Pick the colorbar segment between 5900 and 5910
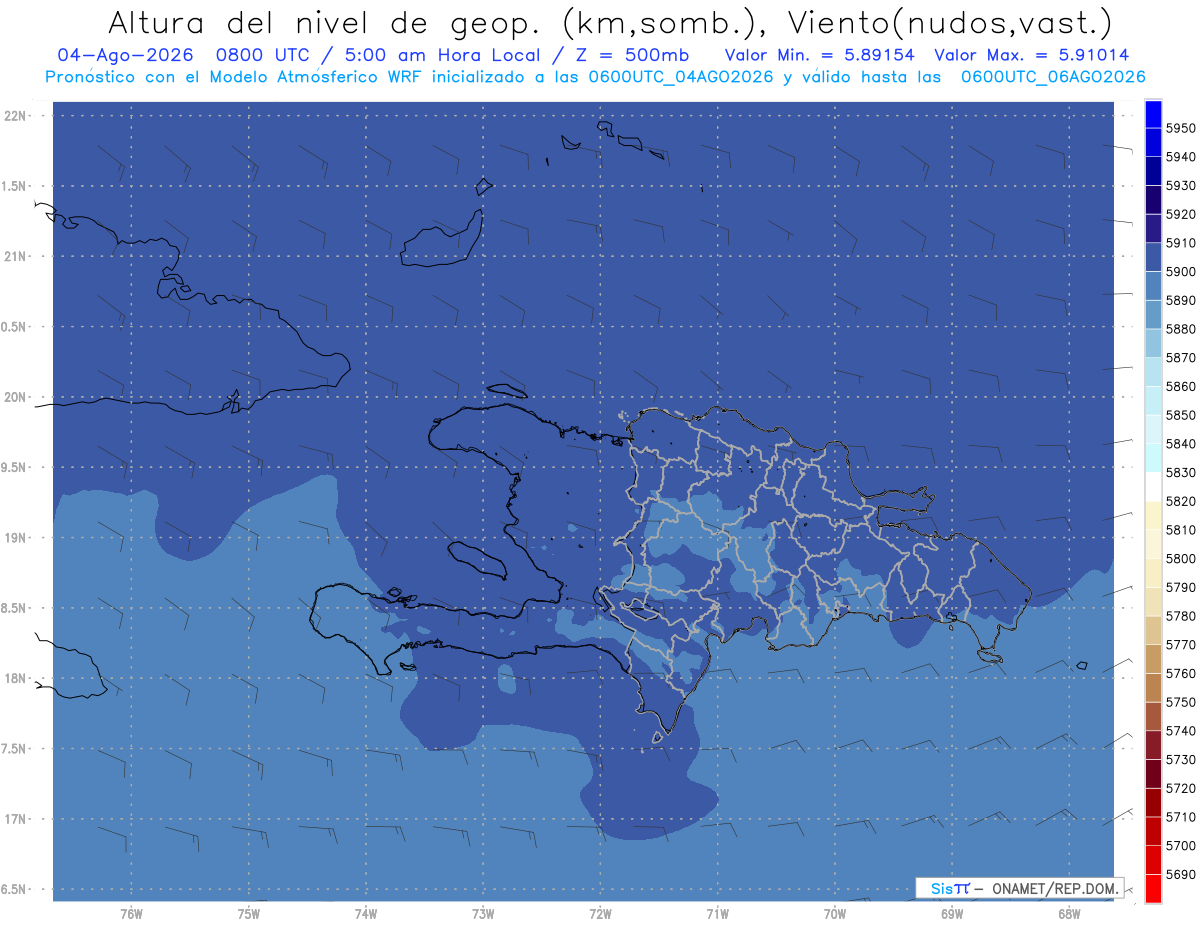Viewport: 1200px width, 927px height. pos(1153,258)
